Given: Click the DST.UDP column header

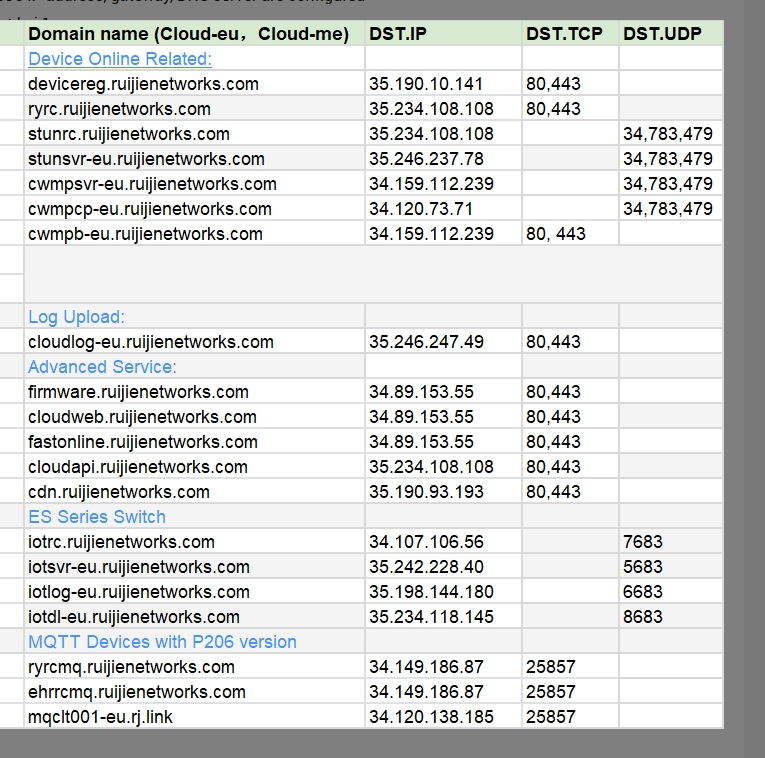Looking at the screenshot, I should coord(663,34).
